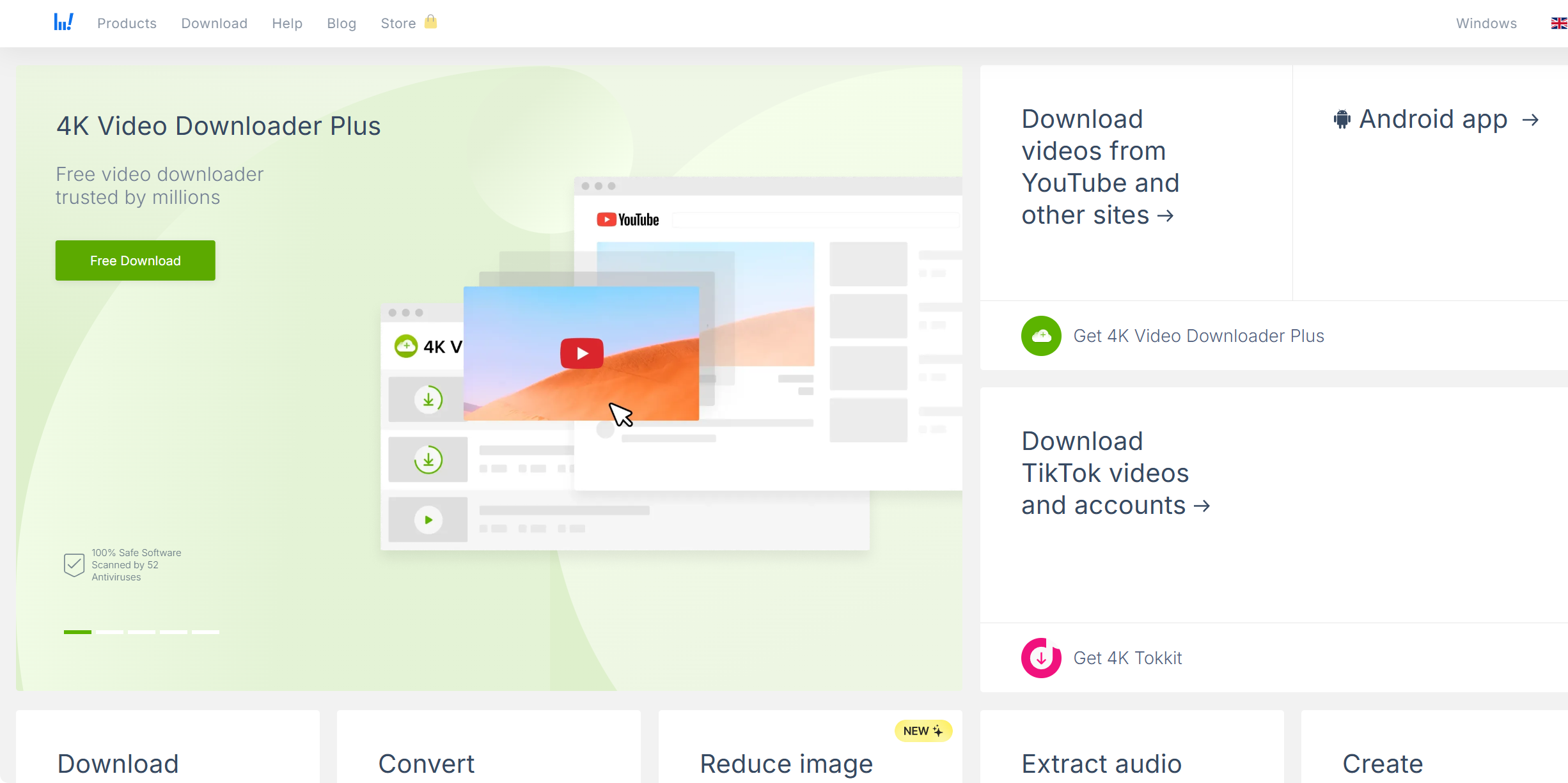The width and height of the screenshot is (1568, 783).
Task: Open the Reduce image card
Action: [x=810, y=747]
